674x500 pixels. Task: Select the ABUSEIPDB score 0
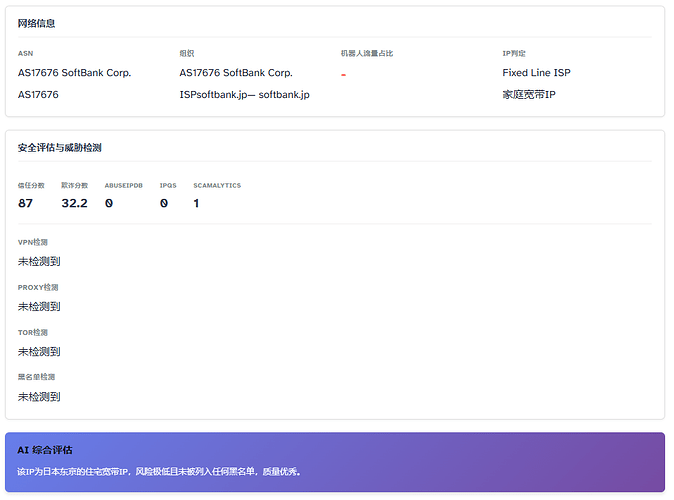[109, 203]
